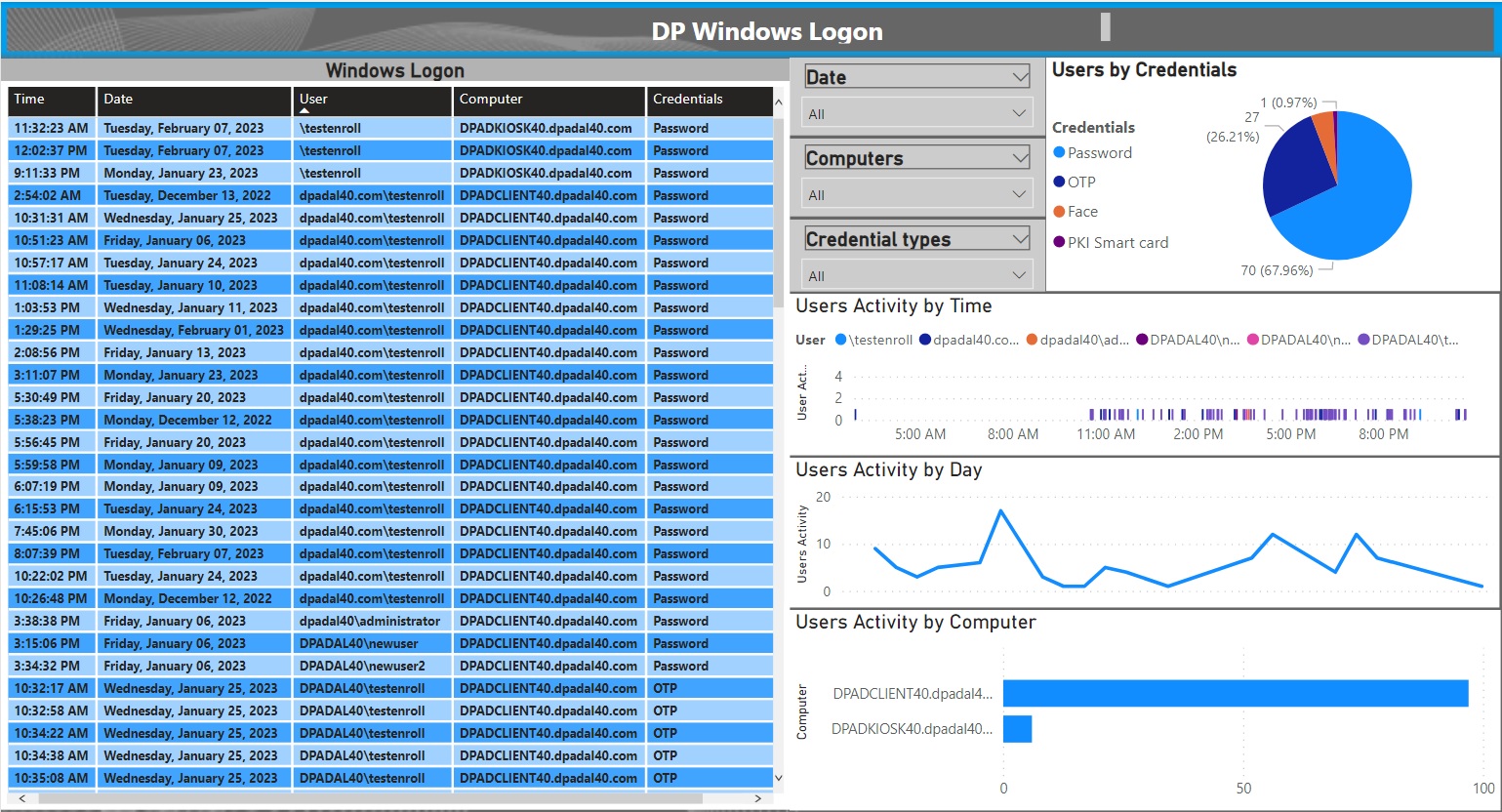This screenshot has width=1502, height=812.
Task: Click the table's vertical scroll up arrow
Action: (778, 101)
